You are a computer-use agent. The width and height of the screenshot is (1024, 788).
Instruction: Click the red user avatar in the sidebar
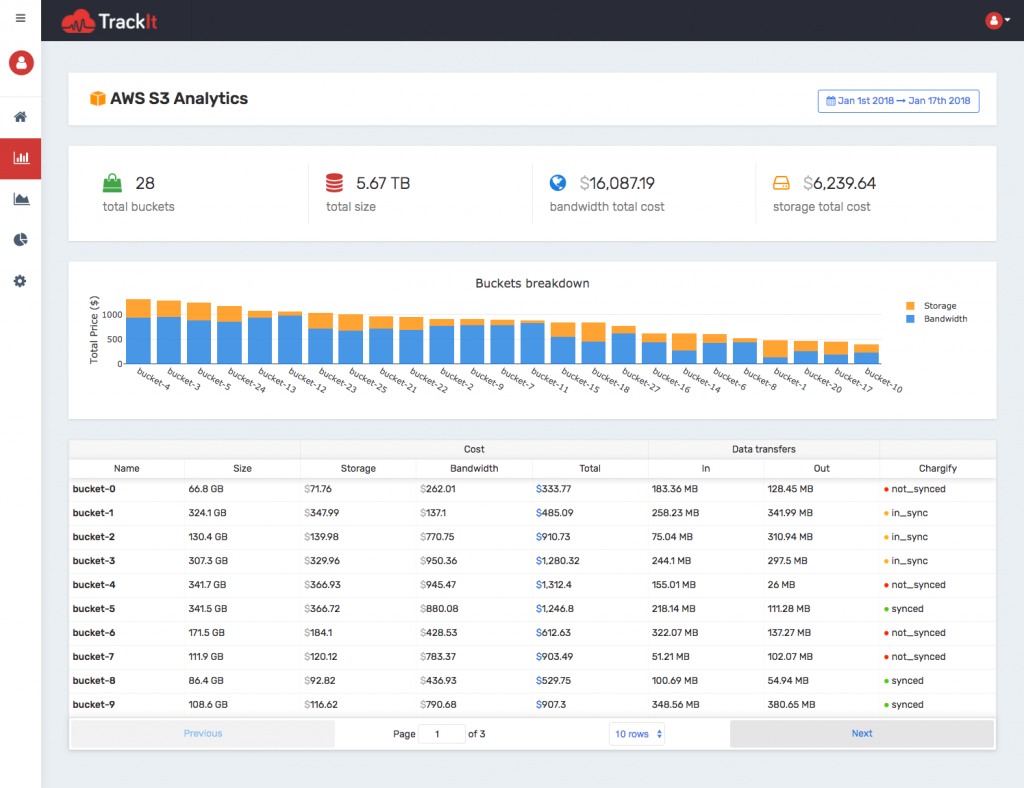click(20, 63)
